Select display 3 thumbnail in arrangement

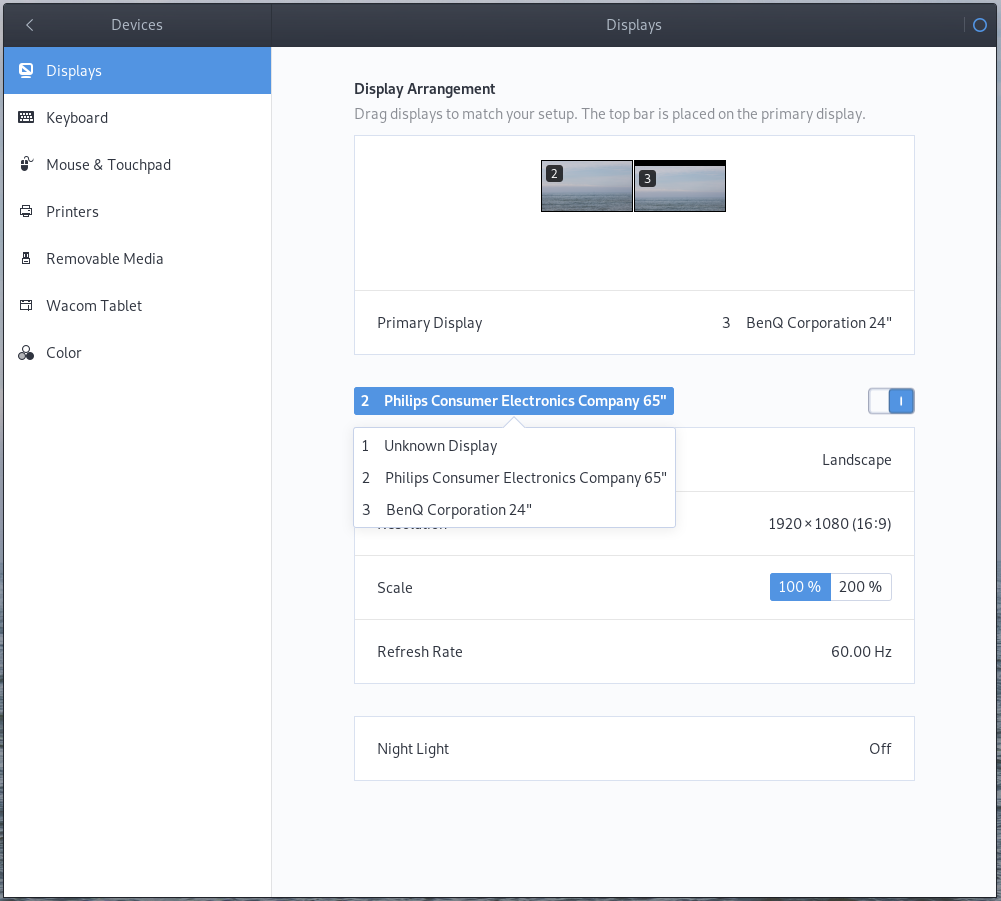[680, 188]
